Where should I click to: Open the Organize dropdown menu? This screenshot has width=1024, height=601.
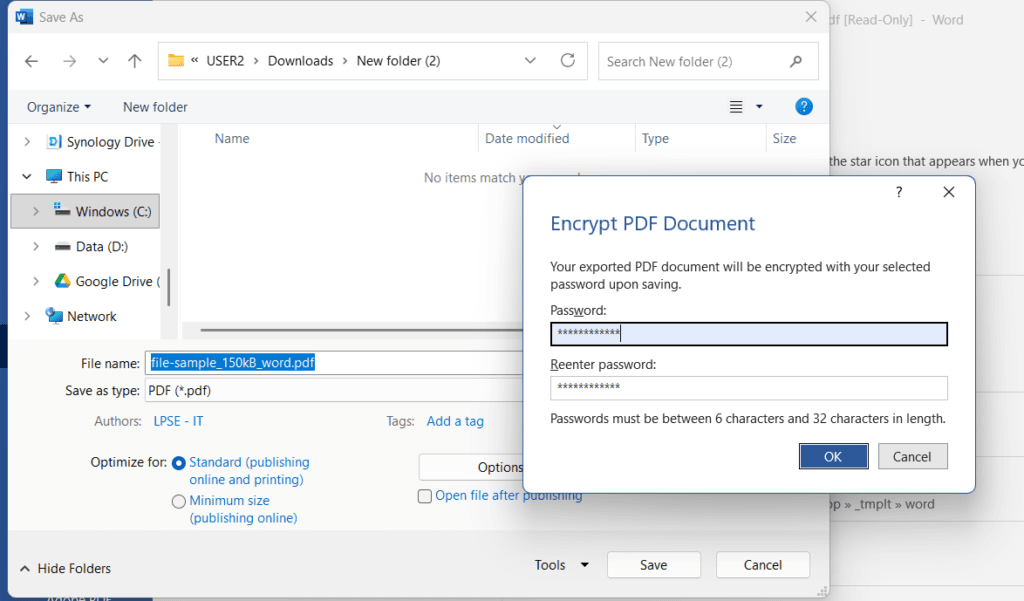tap(59, 107)
